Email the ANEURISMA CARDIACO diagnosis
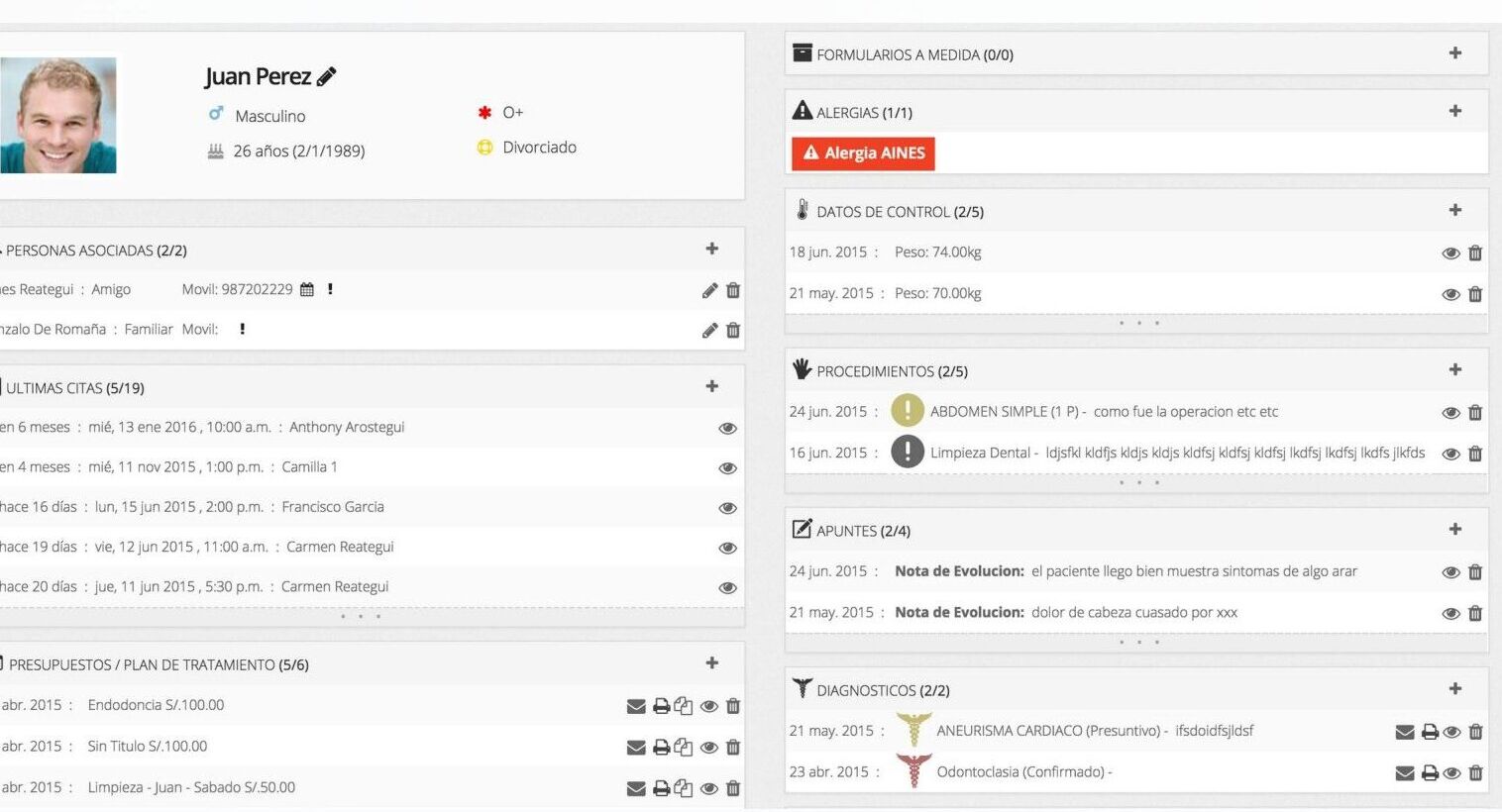1502x812 pixels. (1404, 732)
